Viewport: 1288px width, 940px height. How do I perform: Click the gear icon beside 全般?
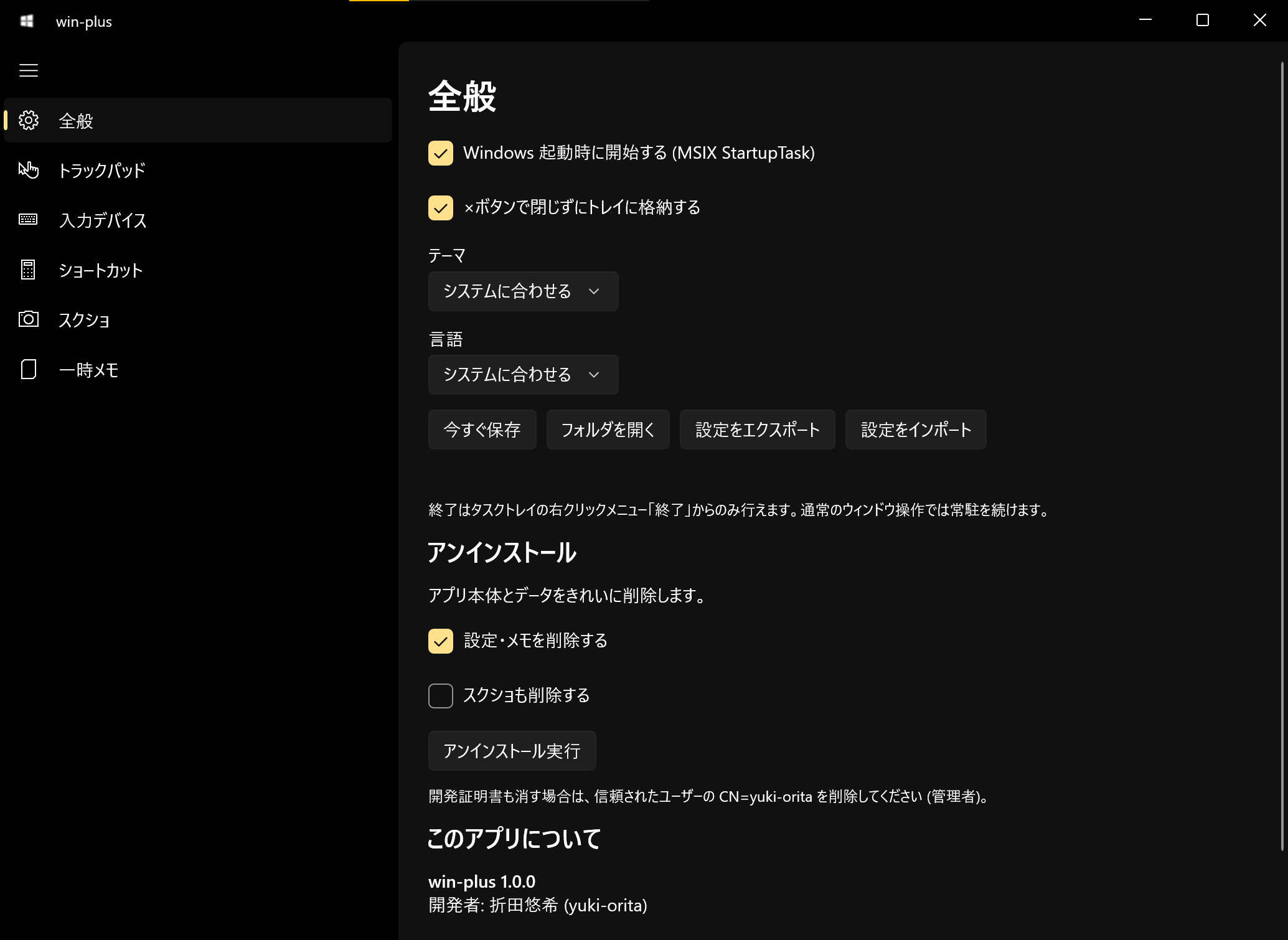tap(29, 120)
